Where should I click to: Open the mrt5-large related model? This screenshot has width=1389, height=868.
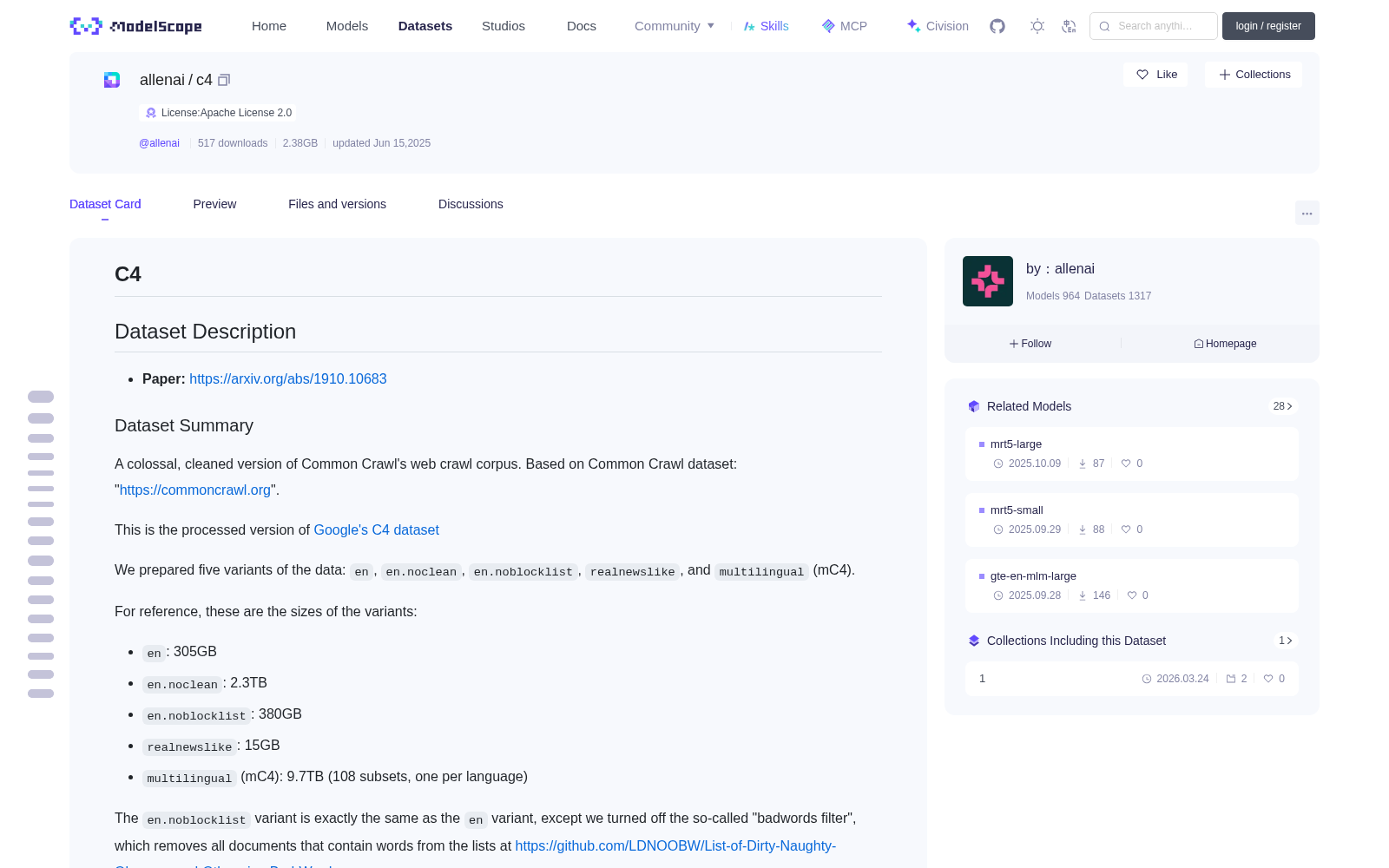[1132, 454]
